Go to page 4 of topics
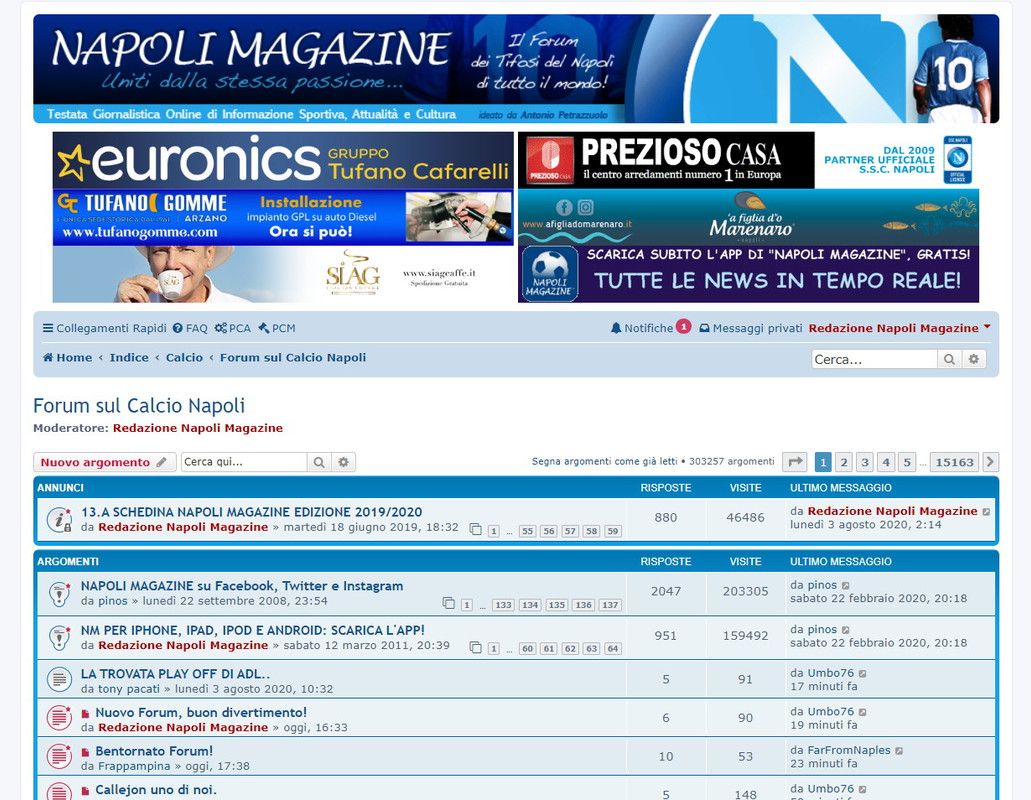This screenshot has width=1031, height=800. click(x=886, y=462)
